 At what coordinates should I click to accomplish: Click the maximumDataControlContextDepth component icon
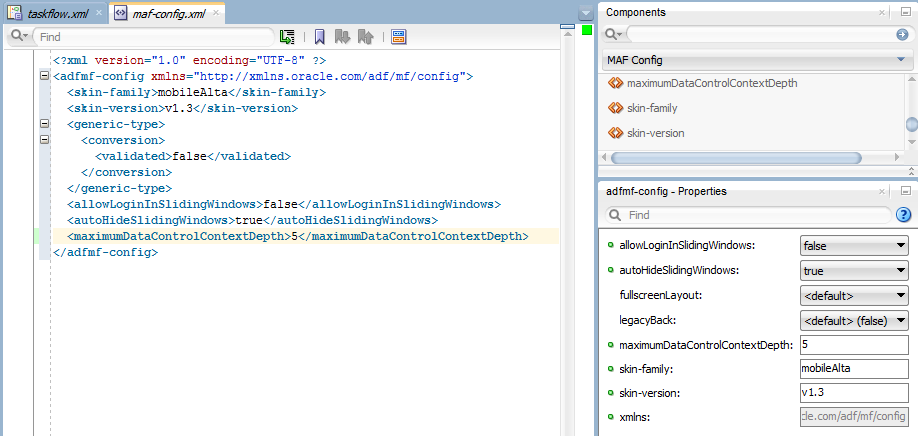click(x=615, y=83)
